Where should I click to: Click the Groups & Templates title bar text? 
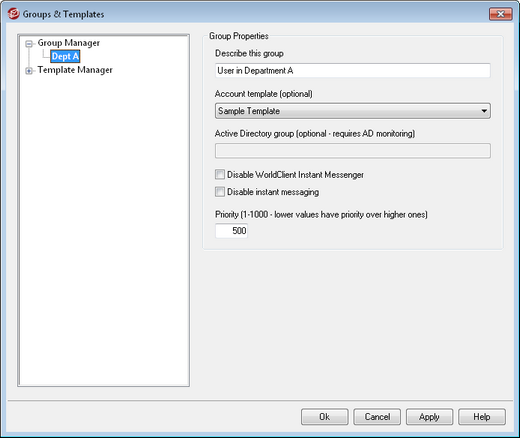[63, 14]
